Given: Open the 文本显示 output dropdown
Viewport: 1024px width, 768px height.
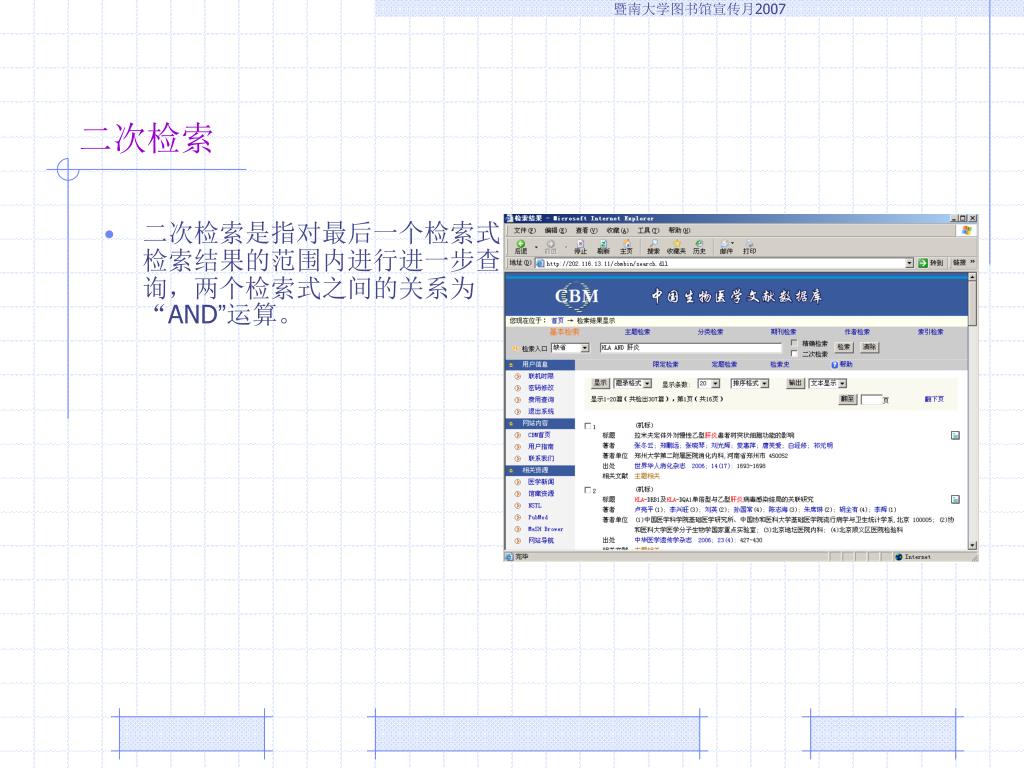Looking at the screenshot, I should coord(828,383).
